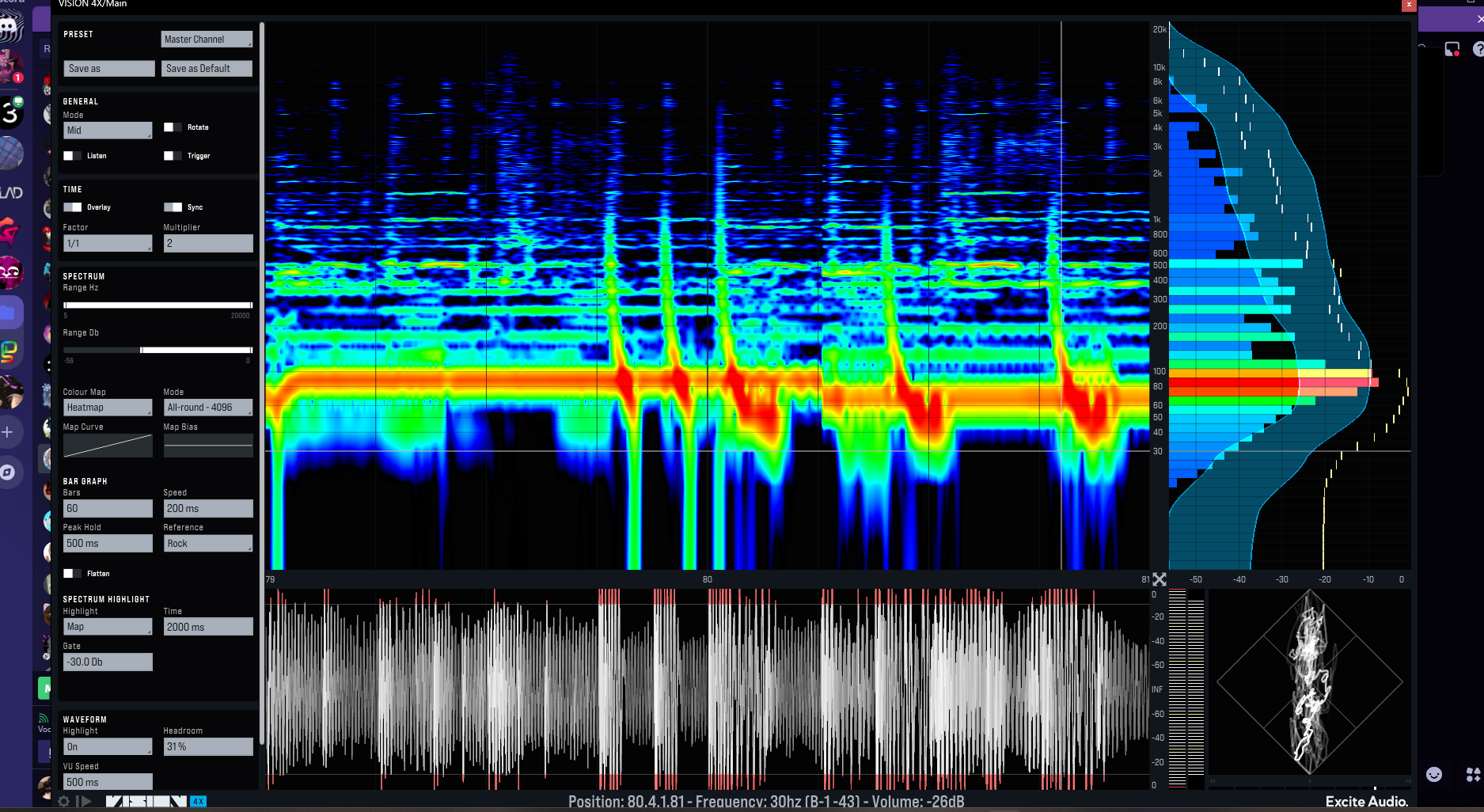Click the Save as button
This screenshot has width=1484, height=812.
coord(109,69)
